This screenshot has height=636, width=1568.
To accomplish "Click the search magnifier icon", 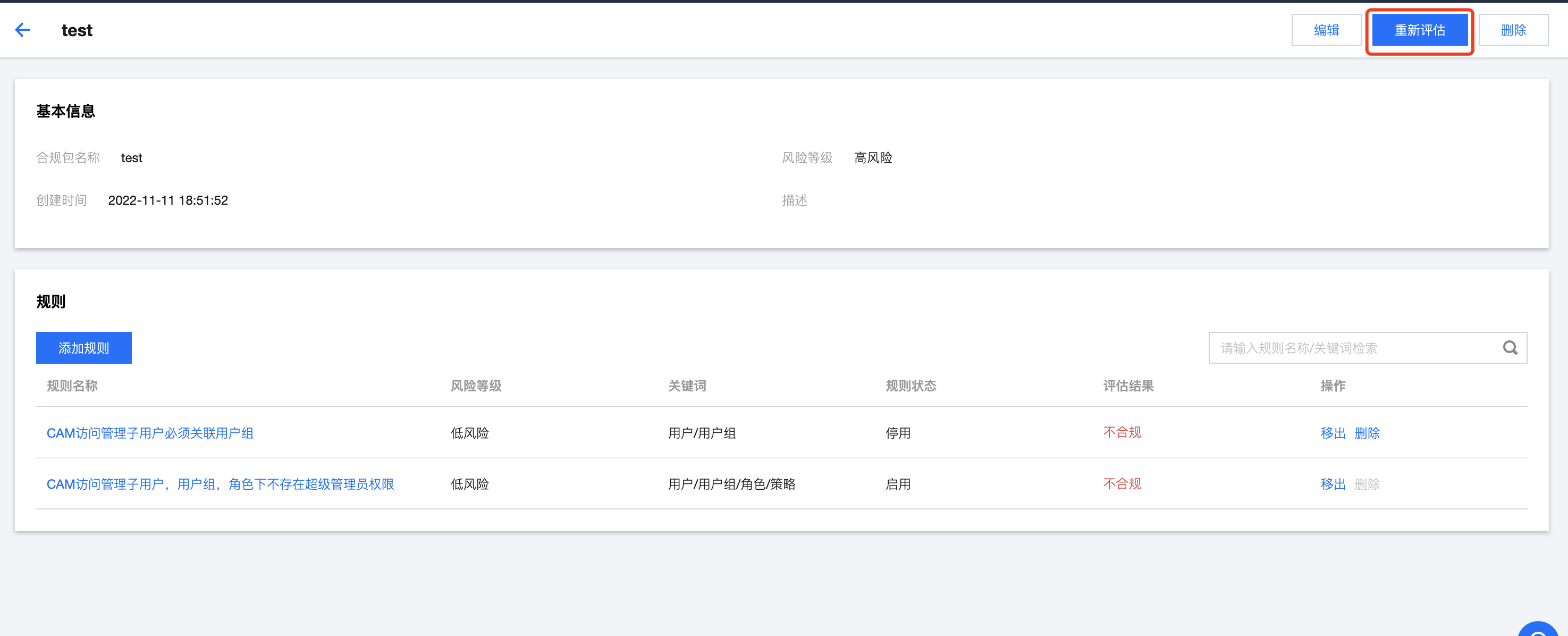I will pyautogui.click(x=1510, y=348).
